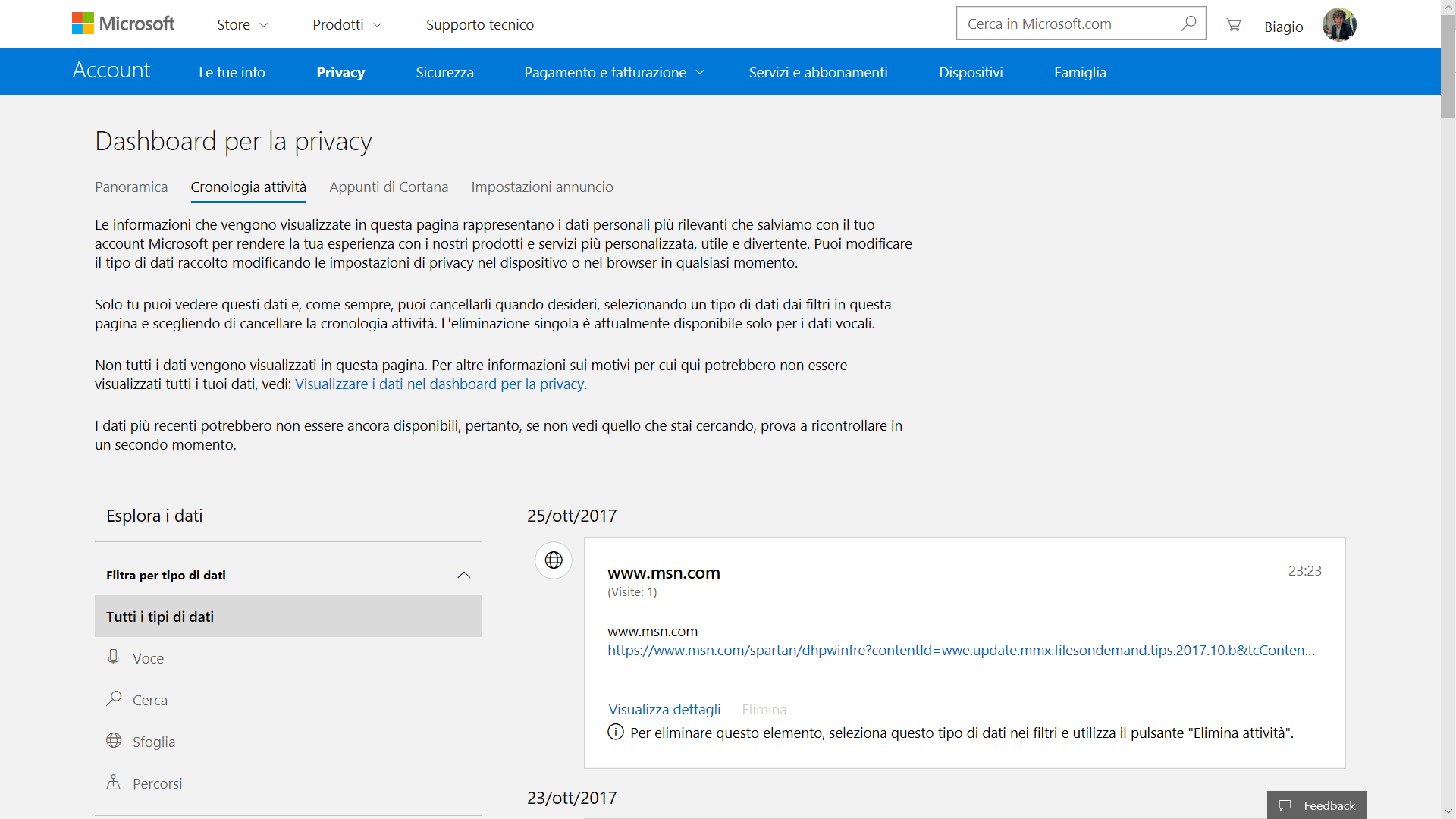The width and height of the screenshot is (1456, 819).
Task: Click the search magnifier icon
Action: (1188, 24)
